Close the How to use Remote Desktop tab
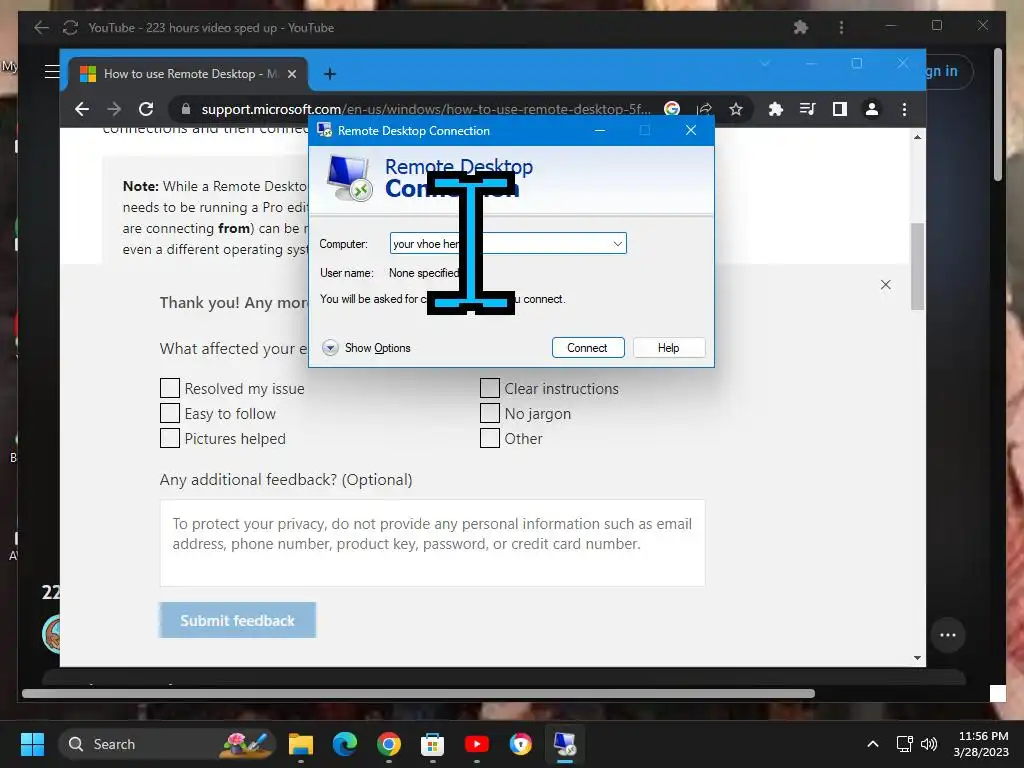The height and width of the screenshot is (768, 1024). click(x=292, y=74)
